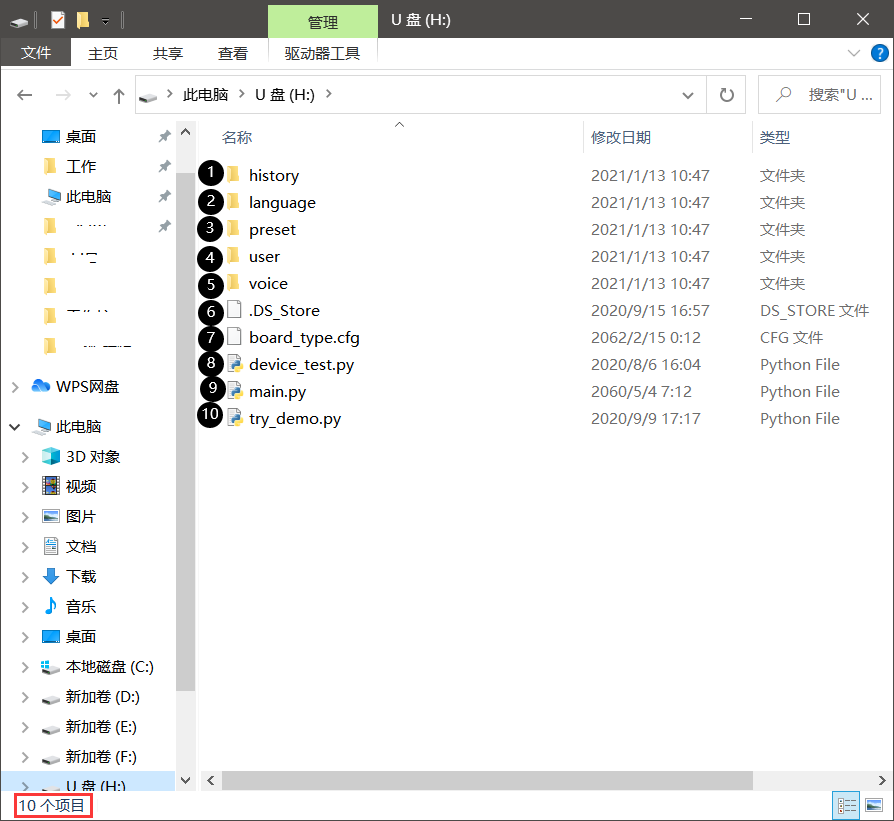894x821 pixels.
Task: Open the recent locations dropdown arrow
Action: point(94,95)
